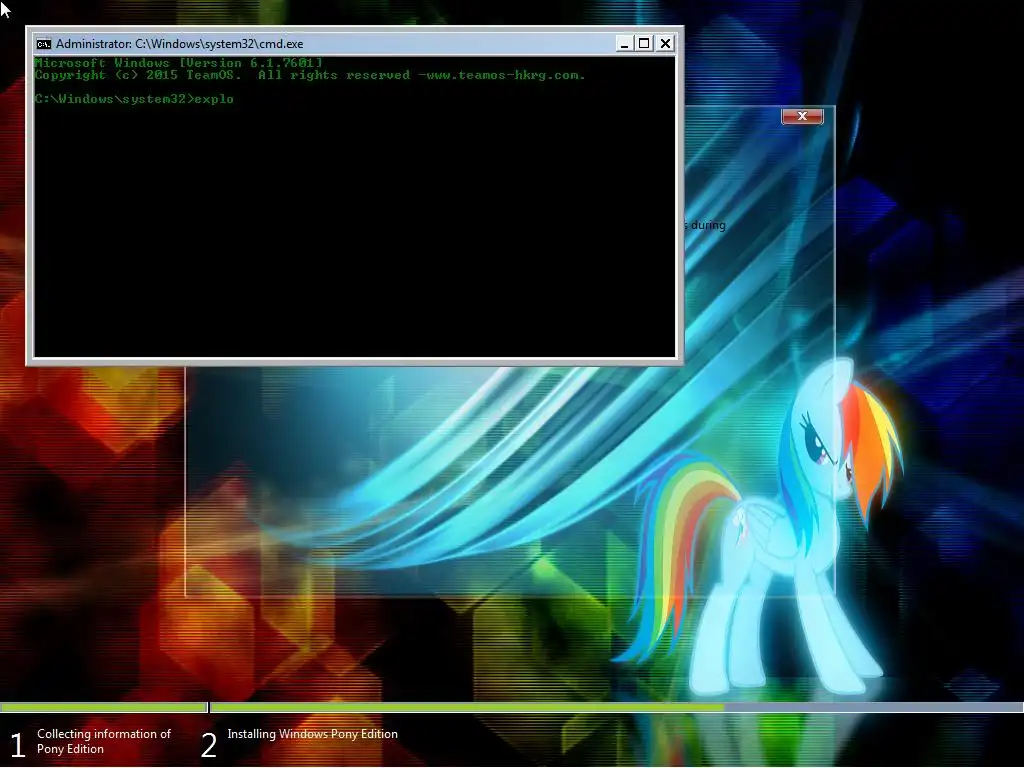1024x768 pixels.
Task: Minimize the Administrator cmd.exe window
Action: pyautogui.click(x=624, y=44)
